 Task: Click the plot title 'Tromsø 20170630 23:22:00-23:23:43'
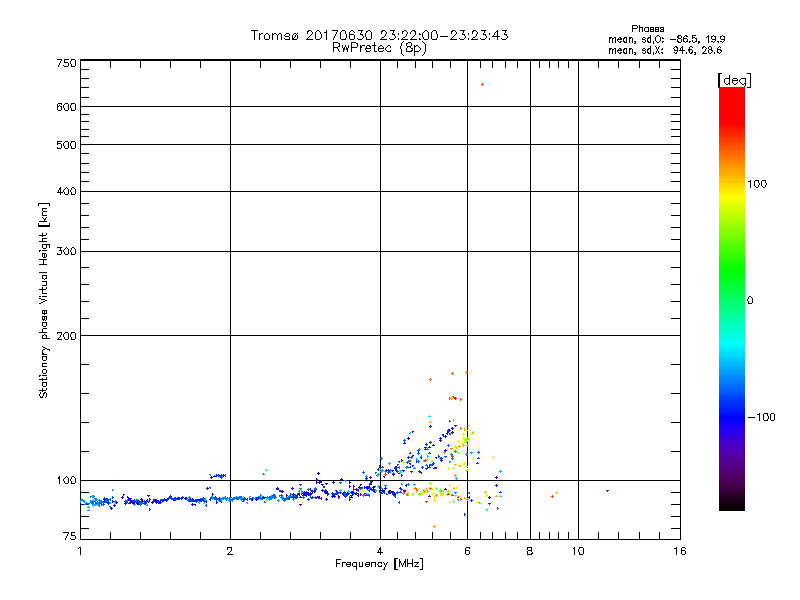coord(379,35)
